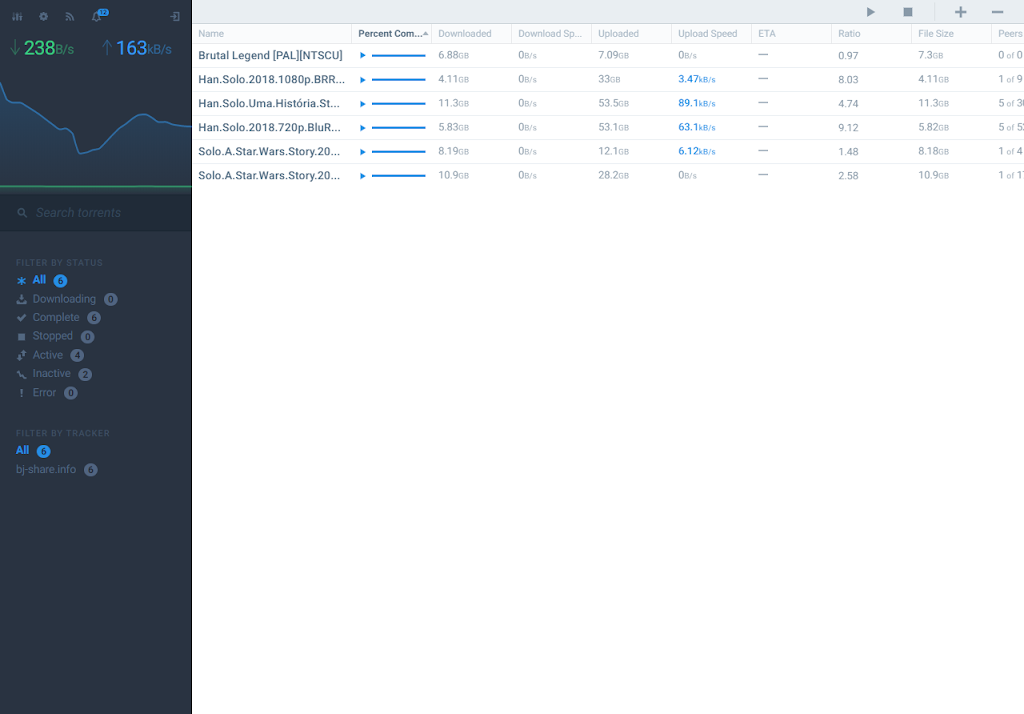The height and width of the screenshot is (714, 1024).
Task: Sort by the Percent Complete column header
Action: click(391, 34)
